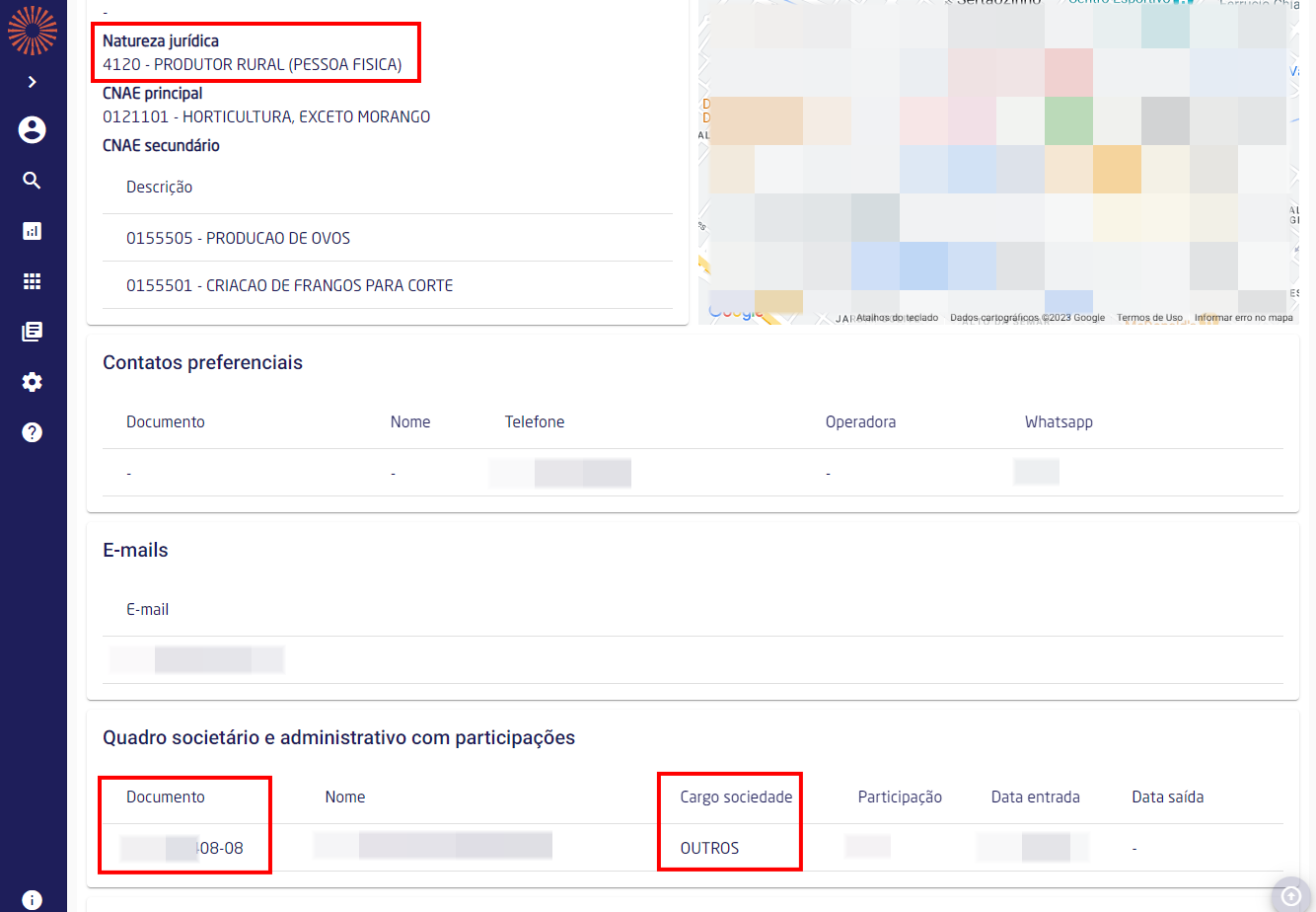
Task: Open 'Atalhos do teclado' on the map
Action: pos(897,318)
